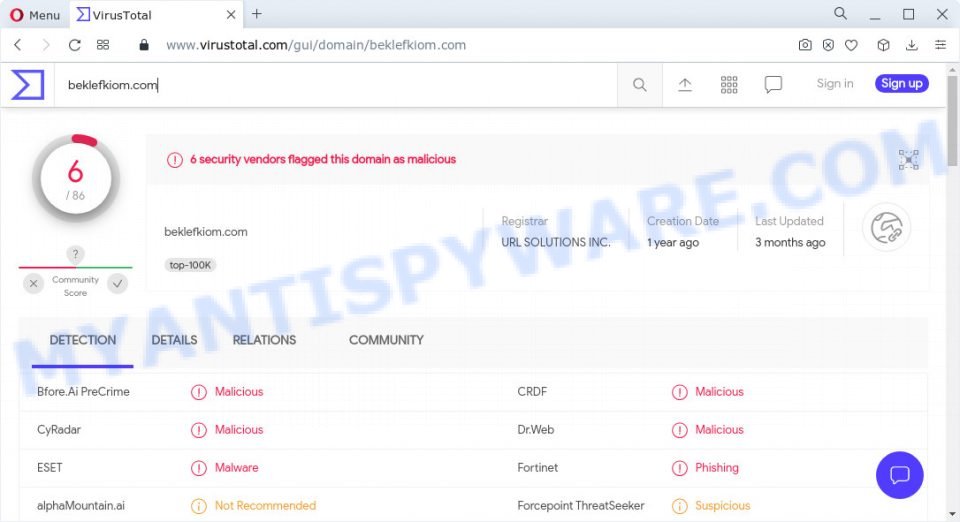Click the ESET vendor name

50,468
